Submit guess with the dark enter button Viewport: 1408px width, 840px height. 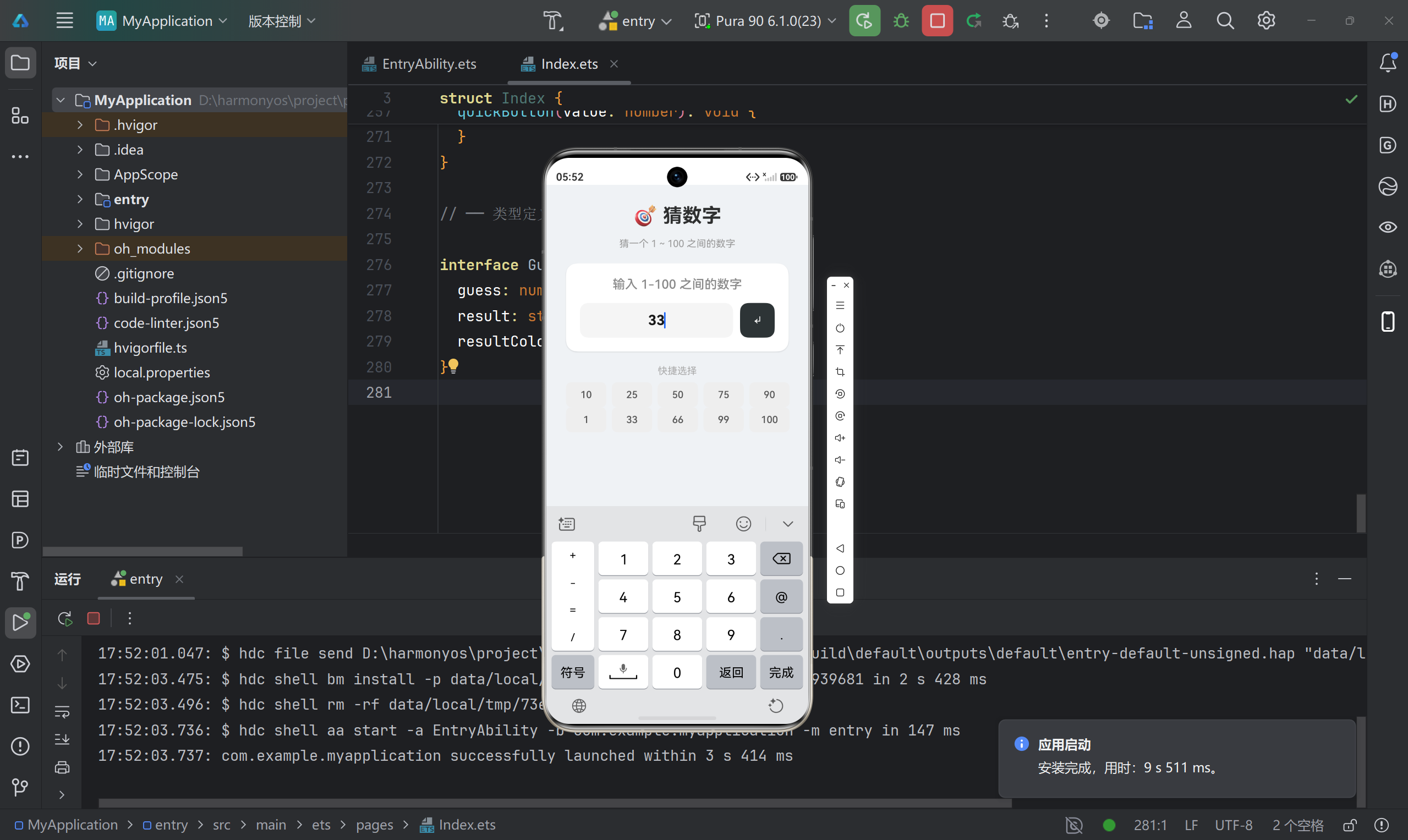[x=757, y=320]
